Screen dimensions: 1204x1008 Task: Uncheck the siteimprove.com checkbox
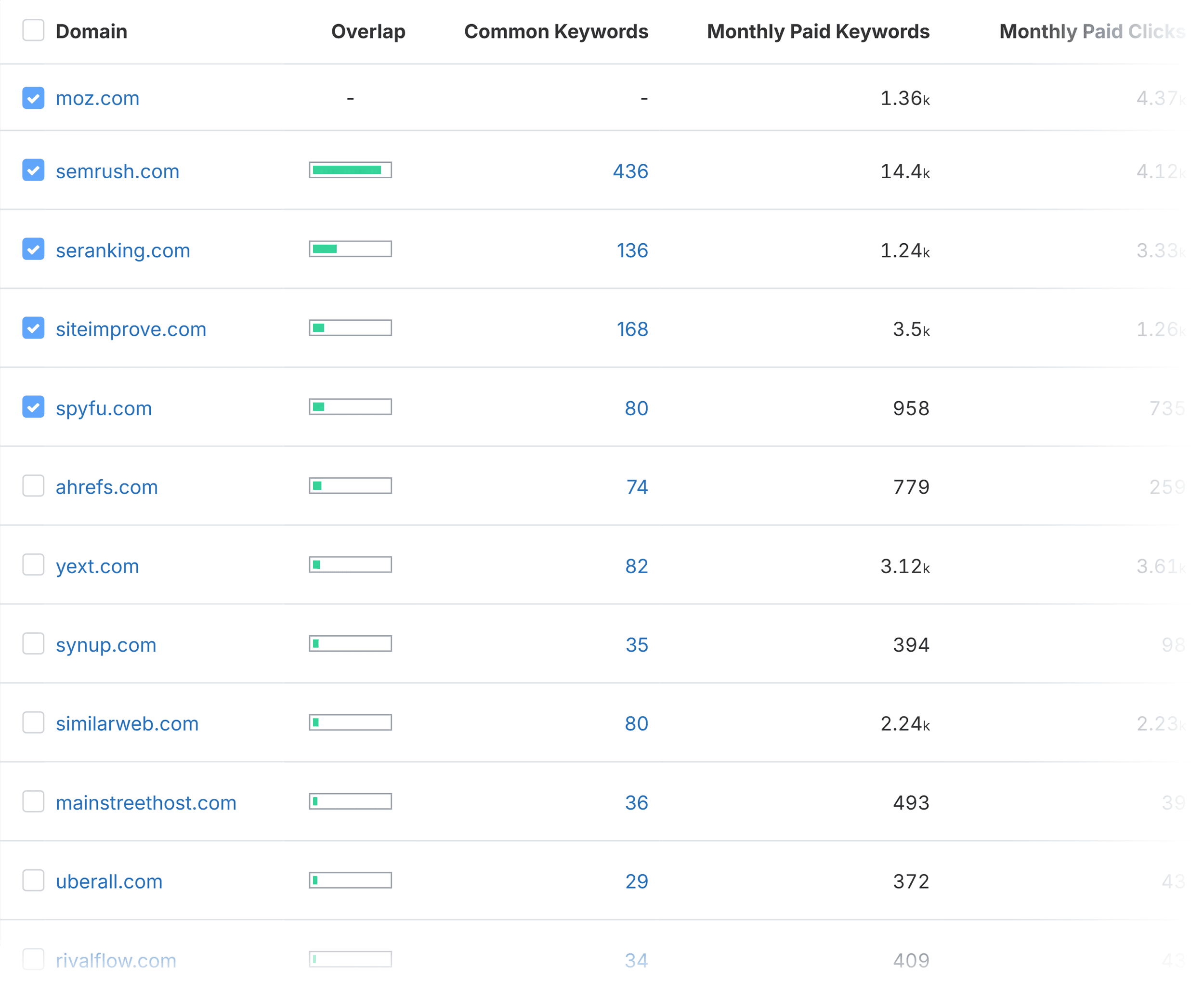pyautogui.click(x=33, y=328)
